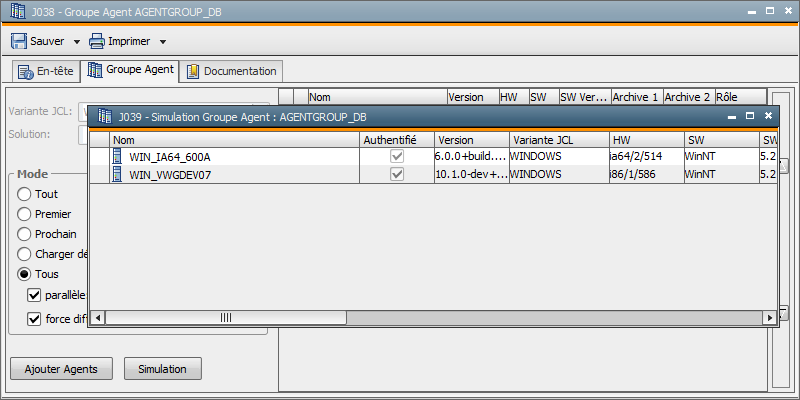800x400 pixels.
Task: Expand the Imprimer dropdown arrow
Action: (x=162, y=42)
